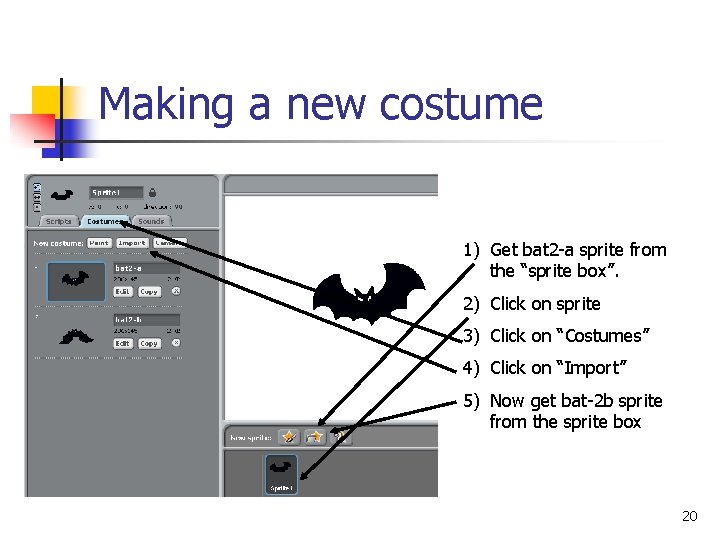This screenshot has height=540, width=720.
Task: Click the bat sprite on the stage
Action: click(368, 293)
